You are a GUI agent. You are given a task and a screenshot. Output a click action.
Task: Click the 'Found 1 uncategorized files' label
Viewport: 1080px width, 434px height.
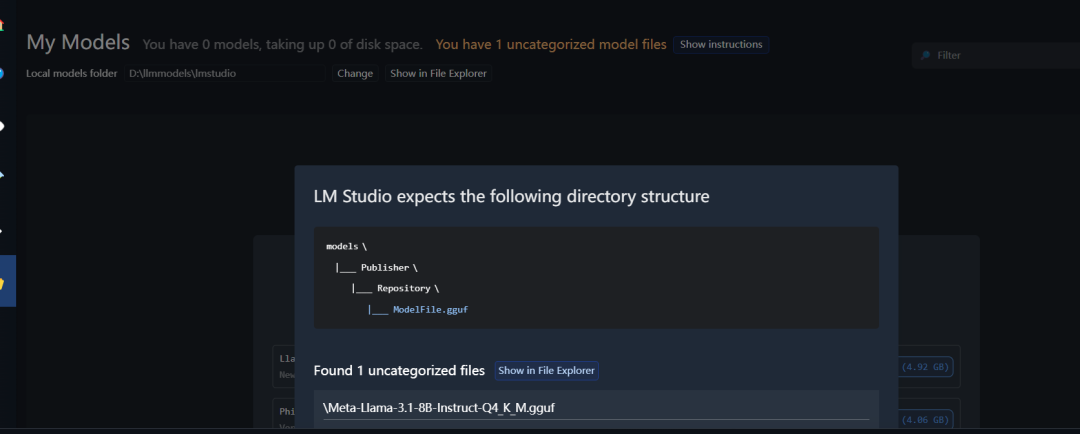399,371
